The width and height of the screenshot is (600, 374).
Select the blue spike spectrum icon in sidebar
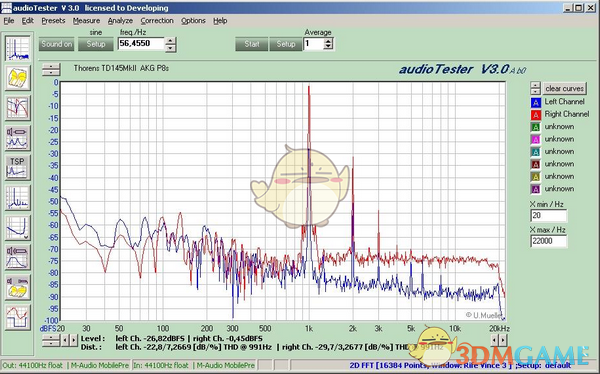click(18, 198)
